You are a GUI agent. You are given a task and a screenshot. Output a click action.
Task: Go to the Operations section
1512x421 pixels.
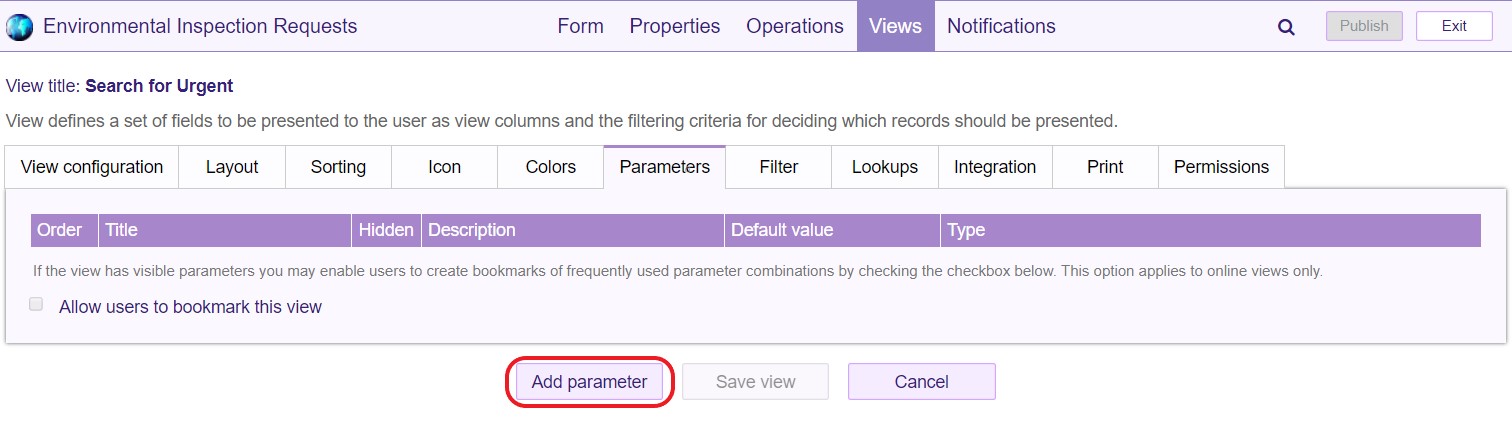[794, 26]
